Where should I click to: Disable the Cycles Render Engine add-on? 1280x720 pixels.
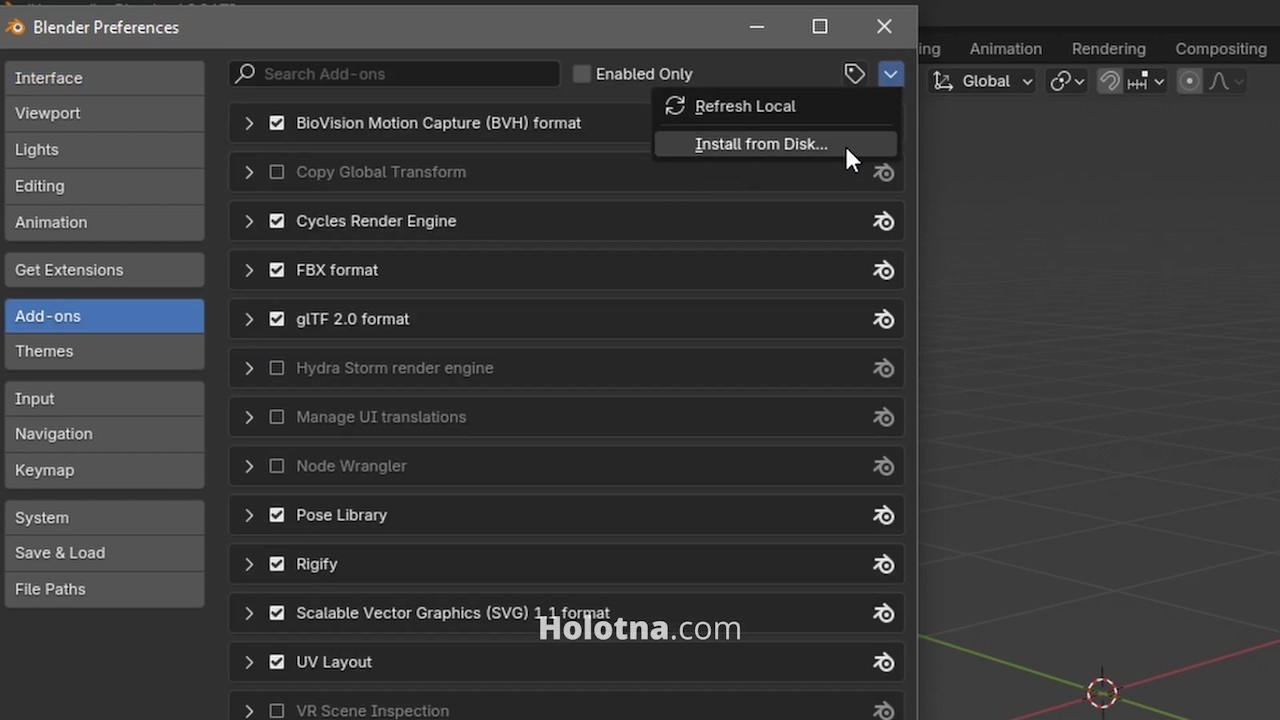pos(277,221)
